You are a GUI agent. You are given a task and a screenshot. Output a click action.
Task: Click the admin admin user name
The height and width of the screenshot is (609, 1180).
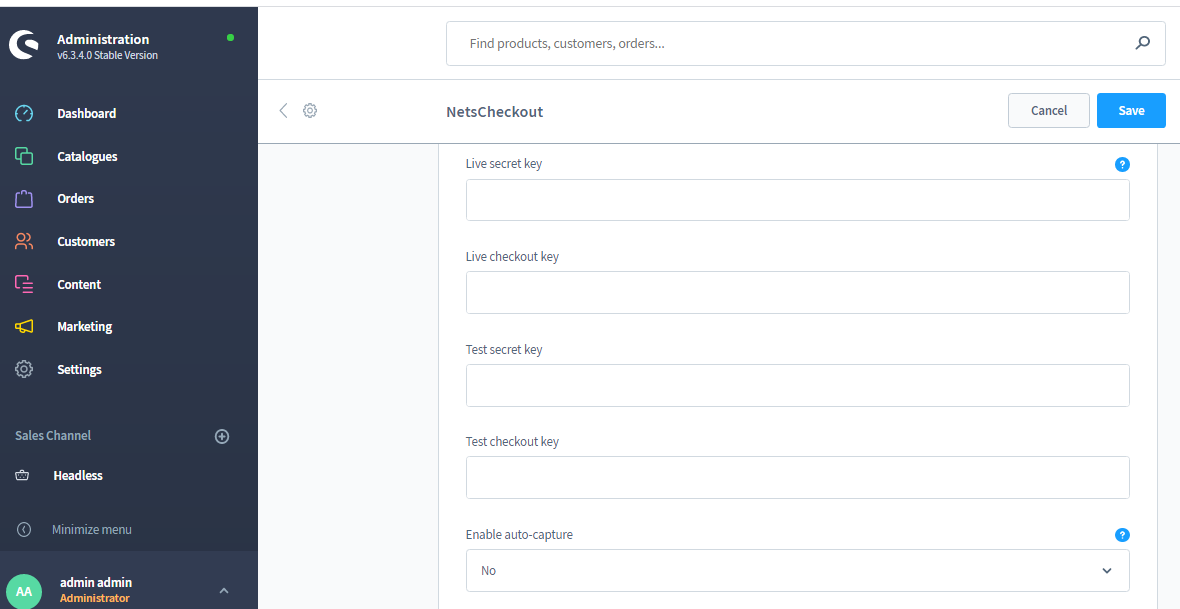pyautogui.click(x=96, y=583)
